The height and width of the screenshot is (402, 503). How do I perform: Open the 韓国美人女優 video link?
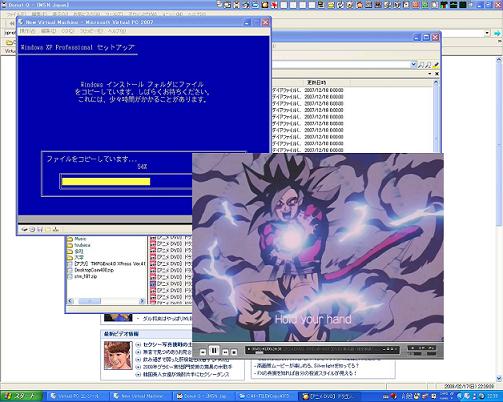tap(186, 374)
